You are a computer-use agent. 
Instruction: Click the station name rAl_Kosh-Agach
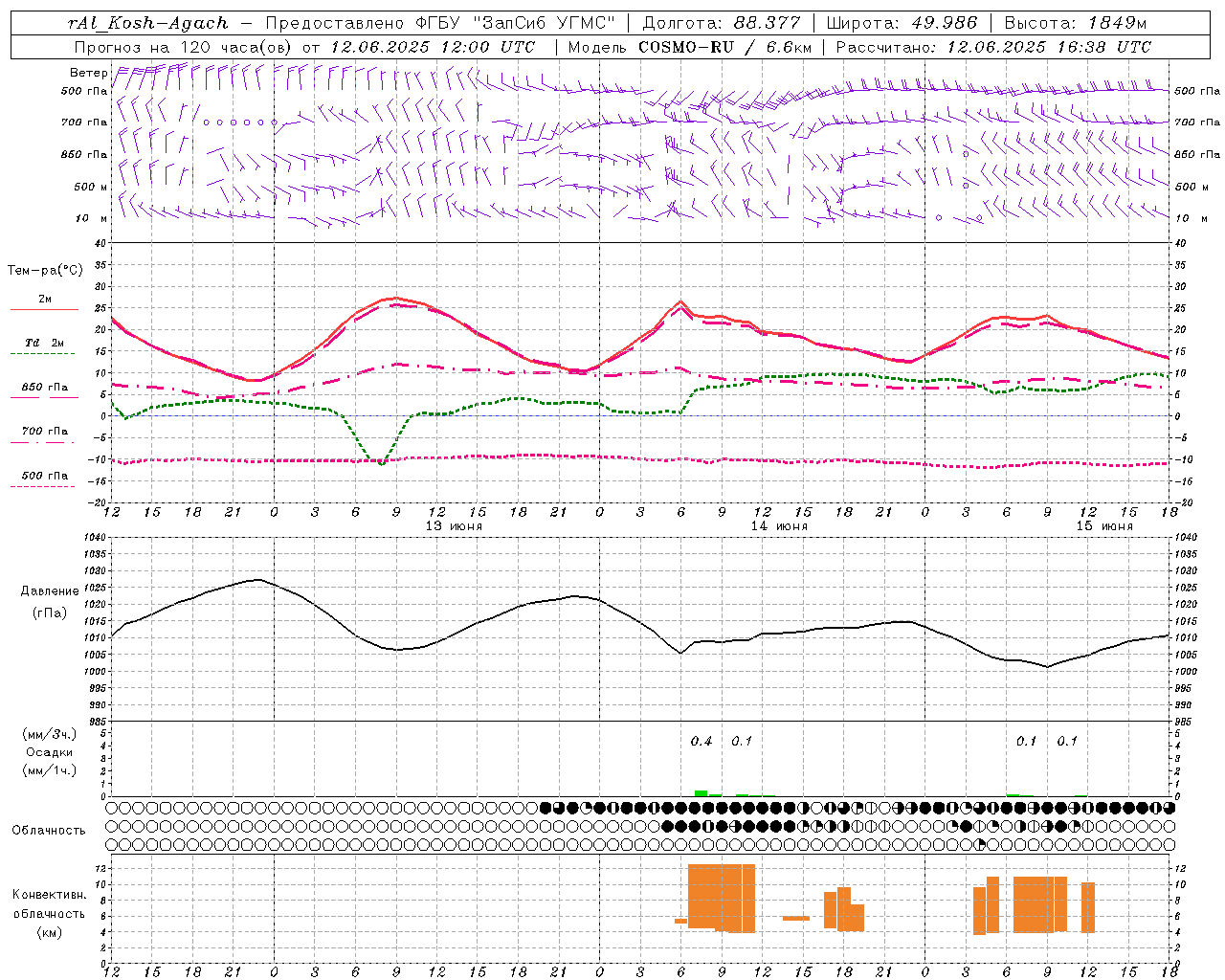[148, 23]
